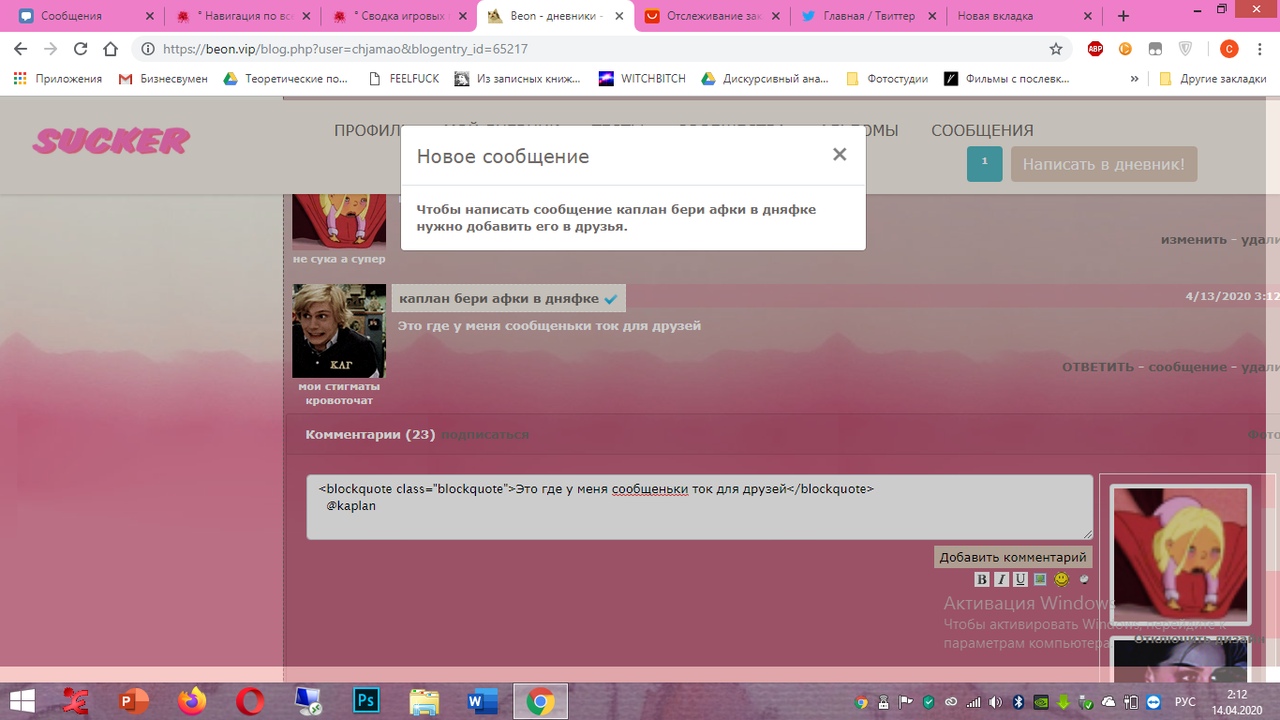Go back to the previous page

tap(21, 48)
